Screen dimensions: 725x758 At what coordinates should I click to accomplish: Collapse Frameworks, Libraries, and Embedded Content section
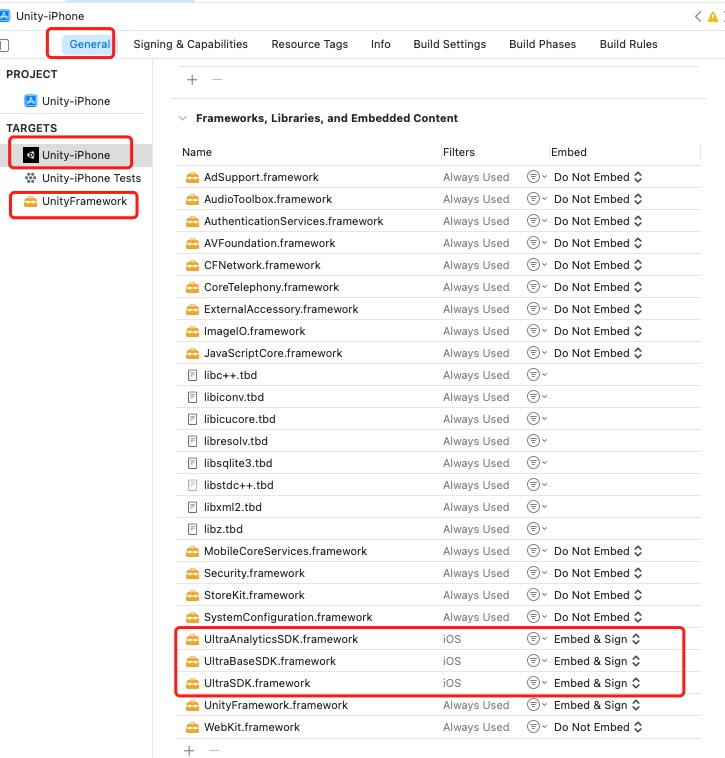(183, 118)
